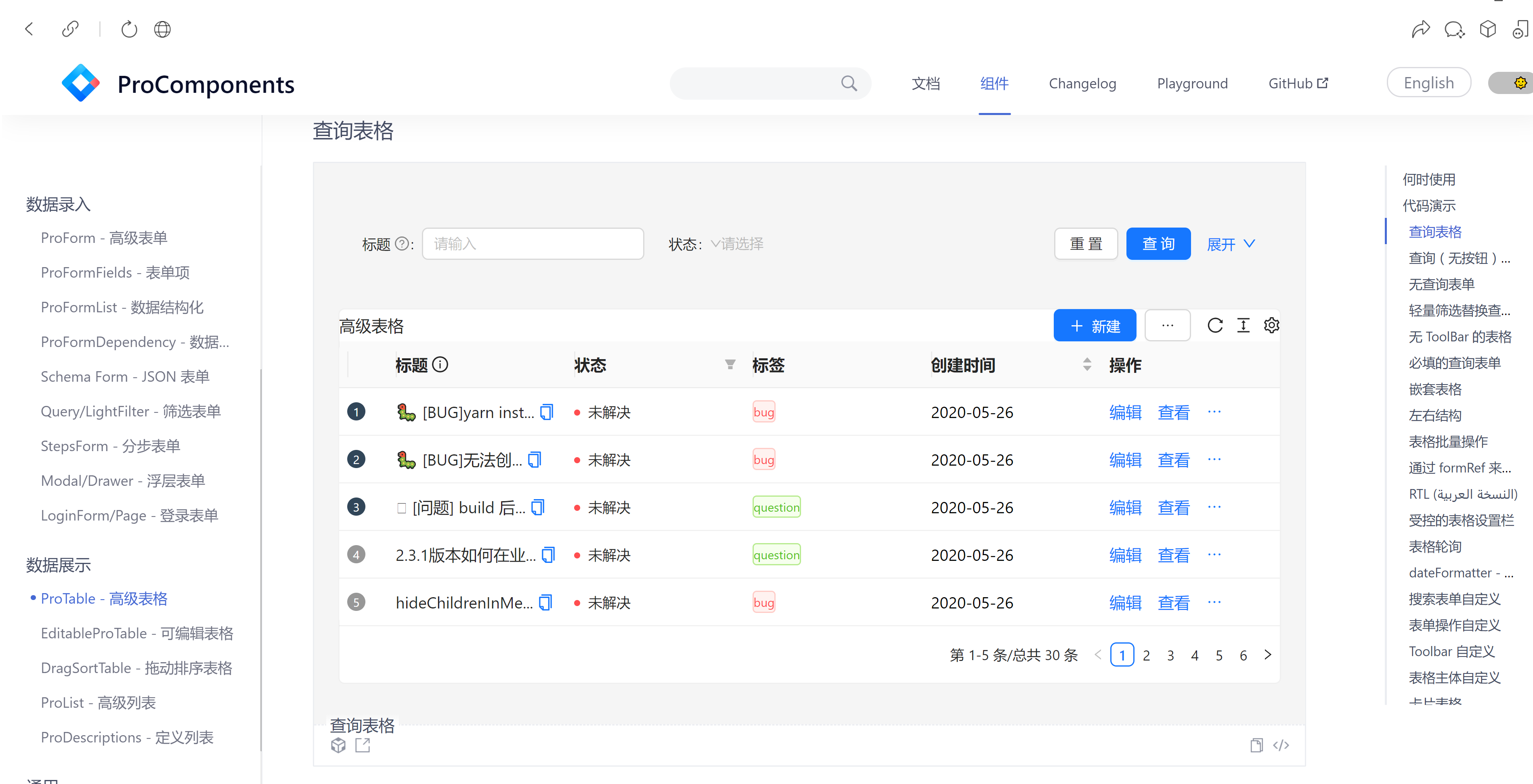Open StepsForm - 分步表单 in sidebar
The height and width of the screenshot is (784, 1533).
(110, 446)
